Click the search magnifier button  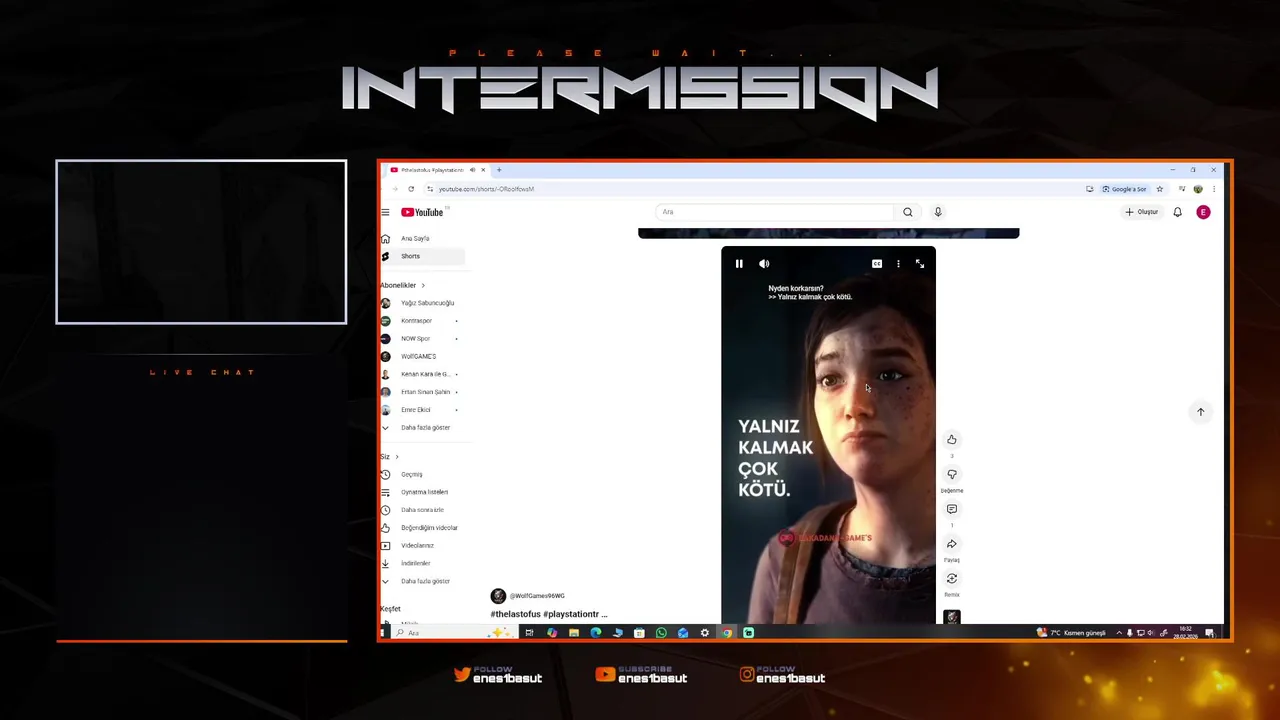908,212
